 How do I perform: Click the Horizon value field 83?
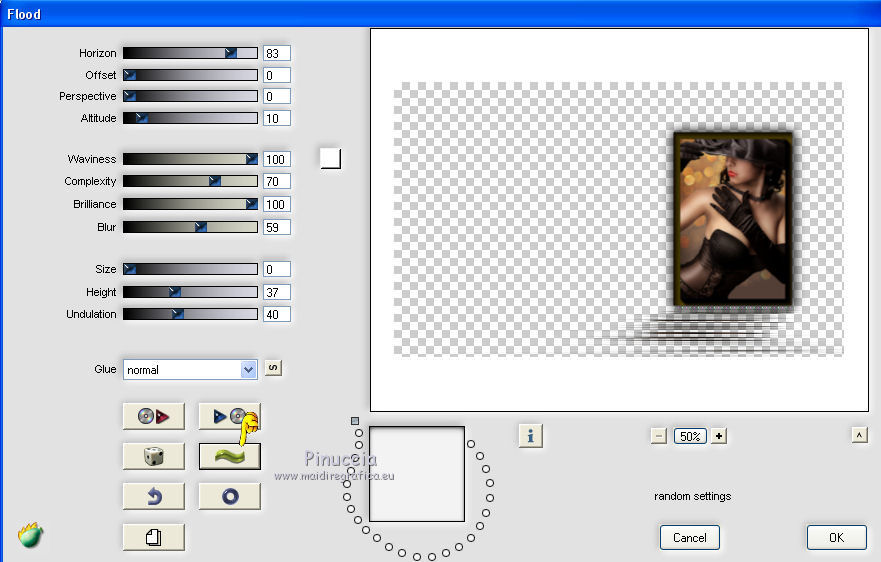(x=276, y=53)
